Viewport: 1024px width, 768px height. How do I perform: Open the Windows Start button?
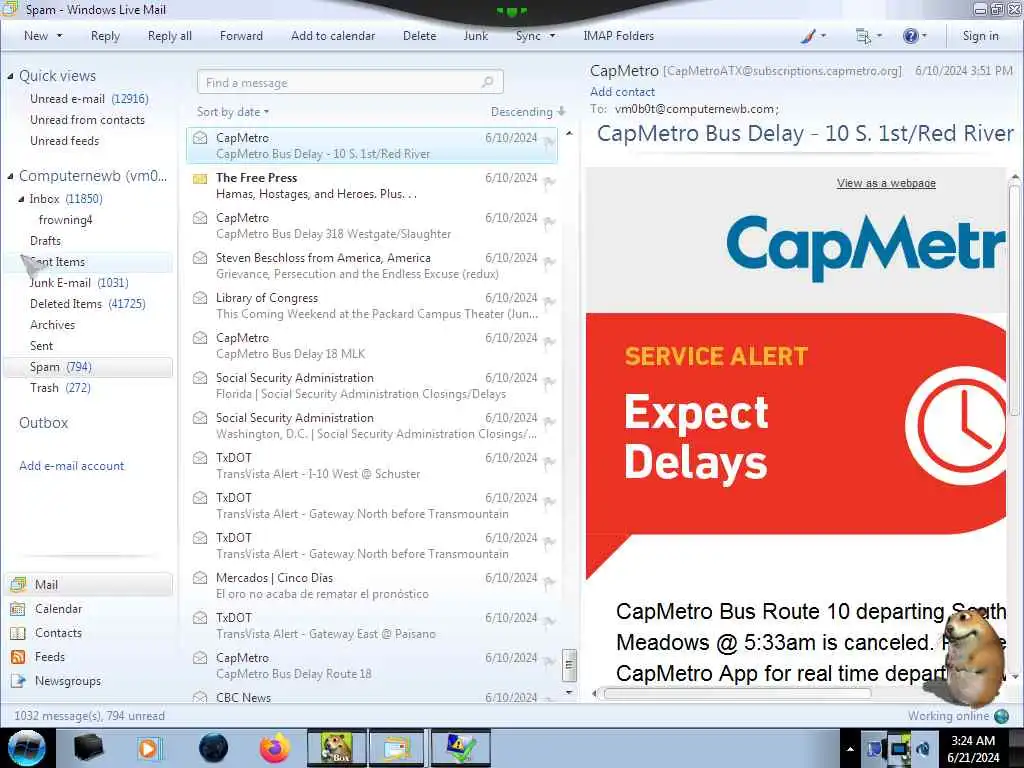pos(26,748)
